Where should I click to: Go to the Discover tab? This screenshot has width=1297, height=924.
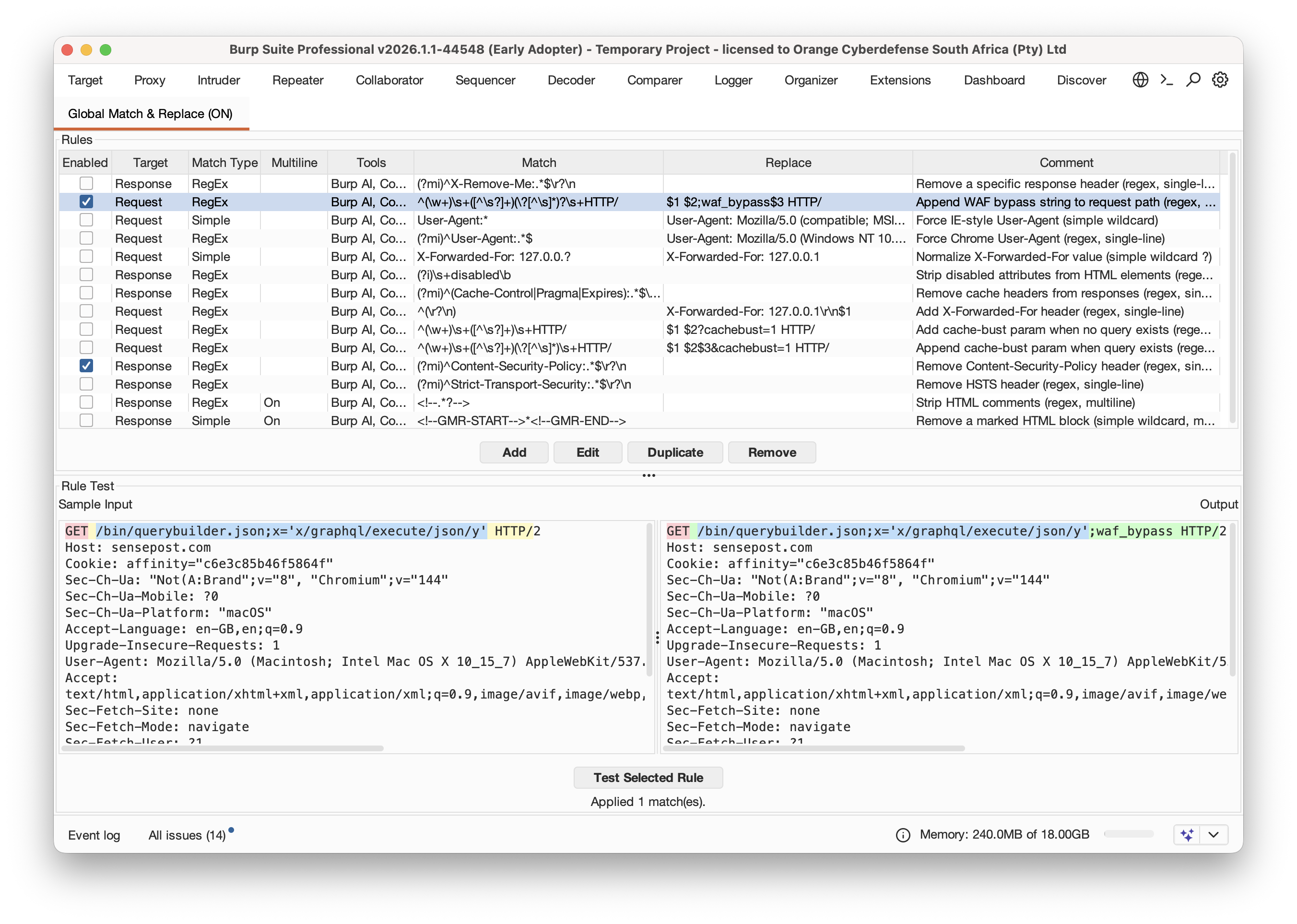(x=1082, y=80)
